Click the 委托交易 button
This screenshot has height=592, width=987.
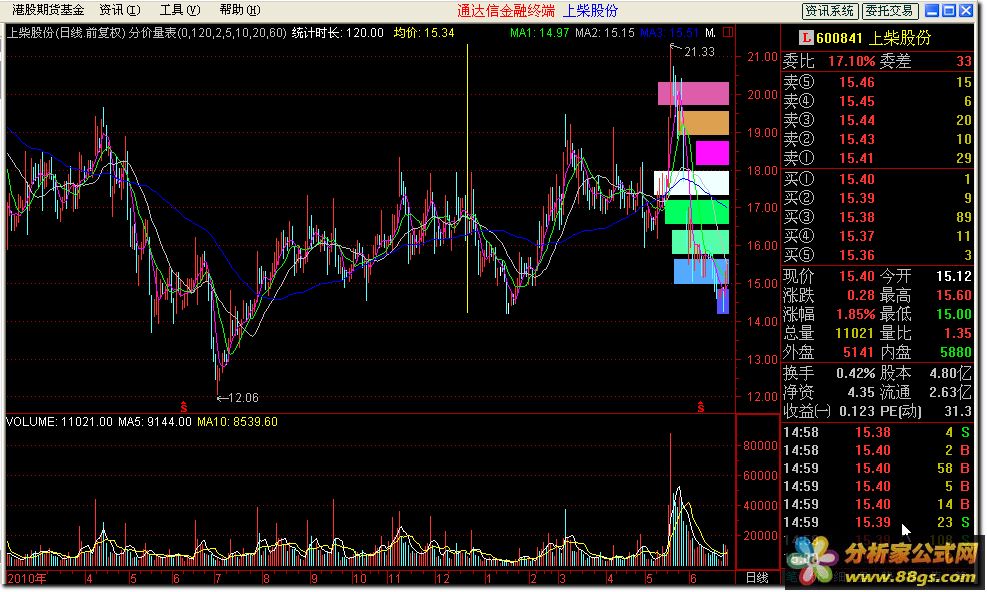coord(889,11)
